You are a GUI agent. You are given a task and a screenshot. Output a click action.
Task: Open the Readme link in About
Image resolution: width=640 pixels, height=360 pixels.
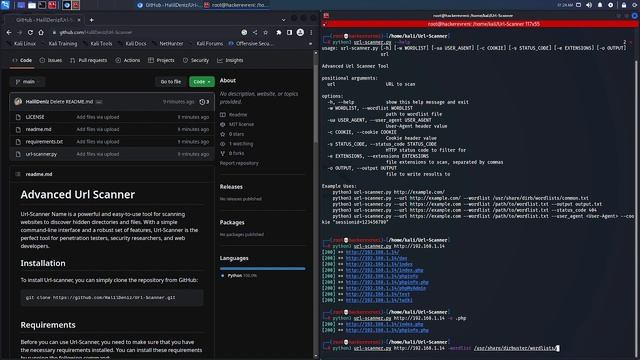tap(233, 115)
